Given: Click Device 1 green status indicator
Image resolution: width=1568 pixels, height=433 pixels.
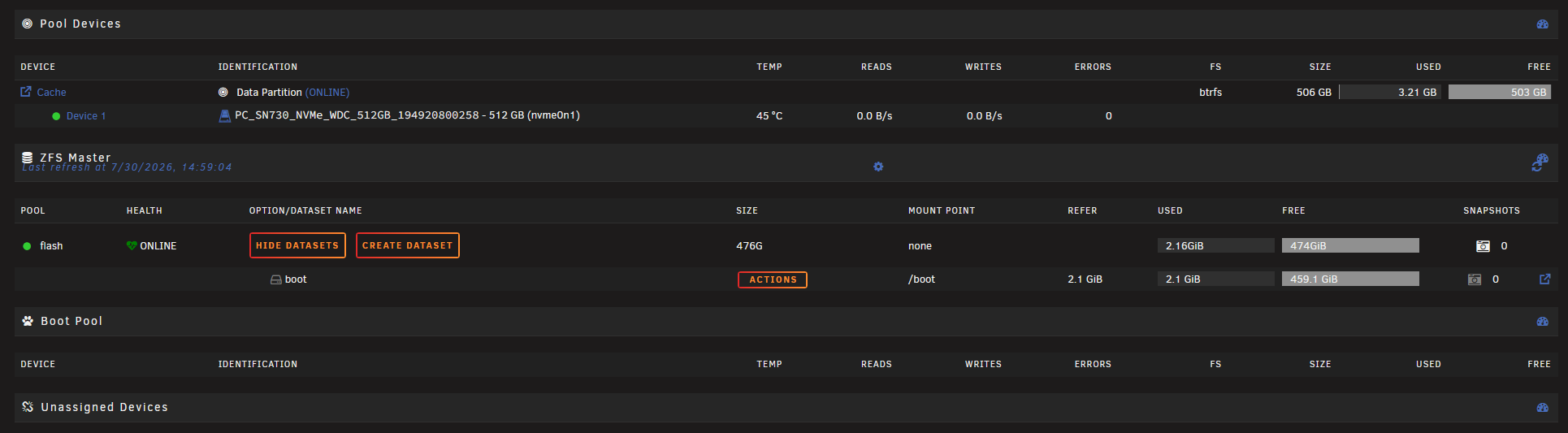Looking at the screenshot, I should [56, 116].
